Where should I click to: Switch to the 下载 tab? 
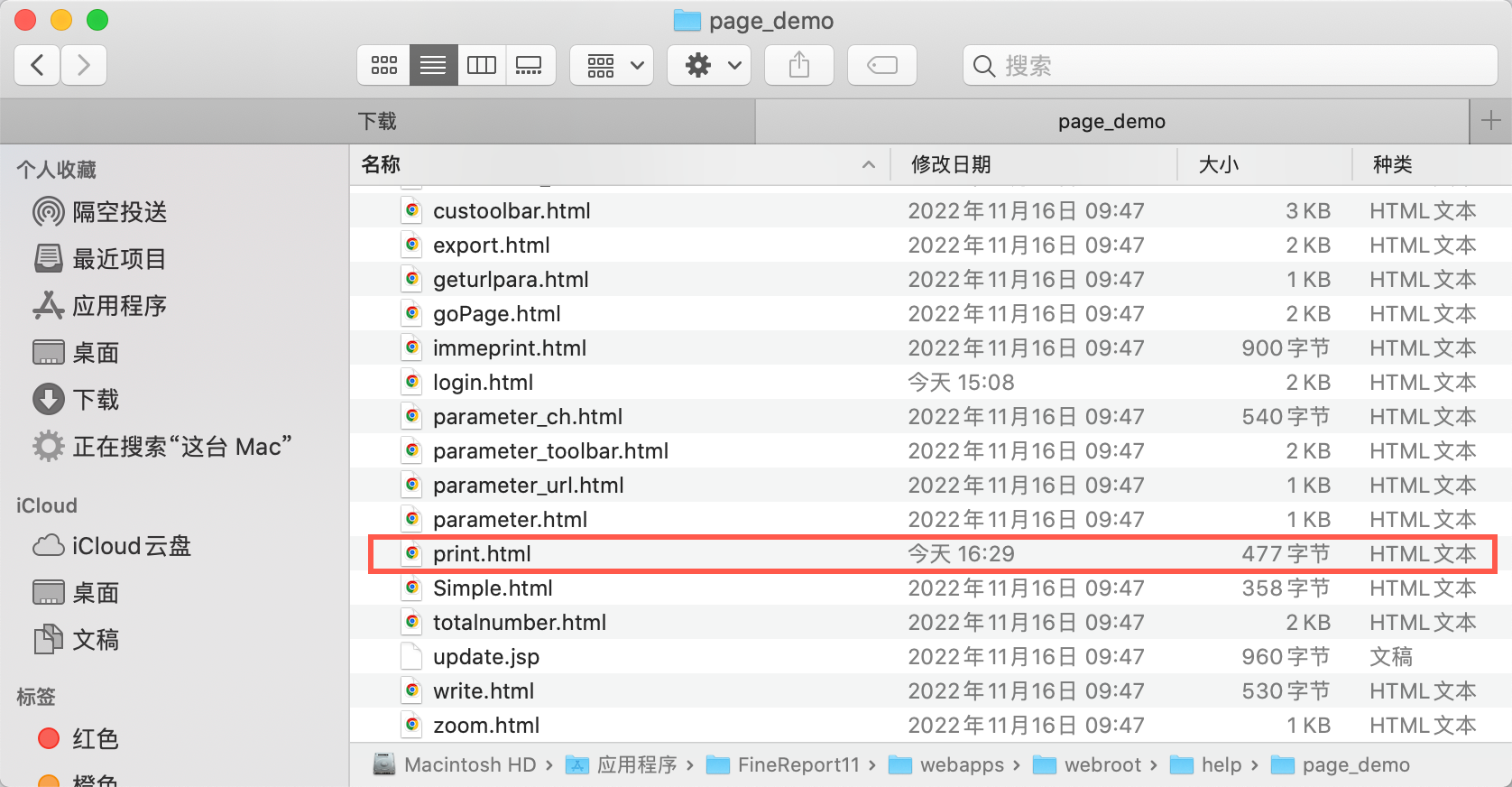pyautogui.click(x=377, y=121)
